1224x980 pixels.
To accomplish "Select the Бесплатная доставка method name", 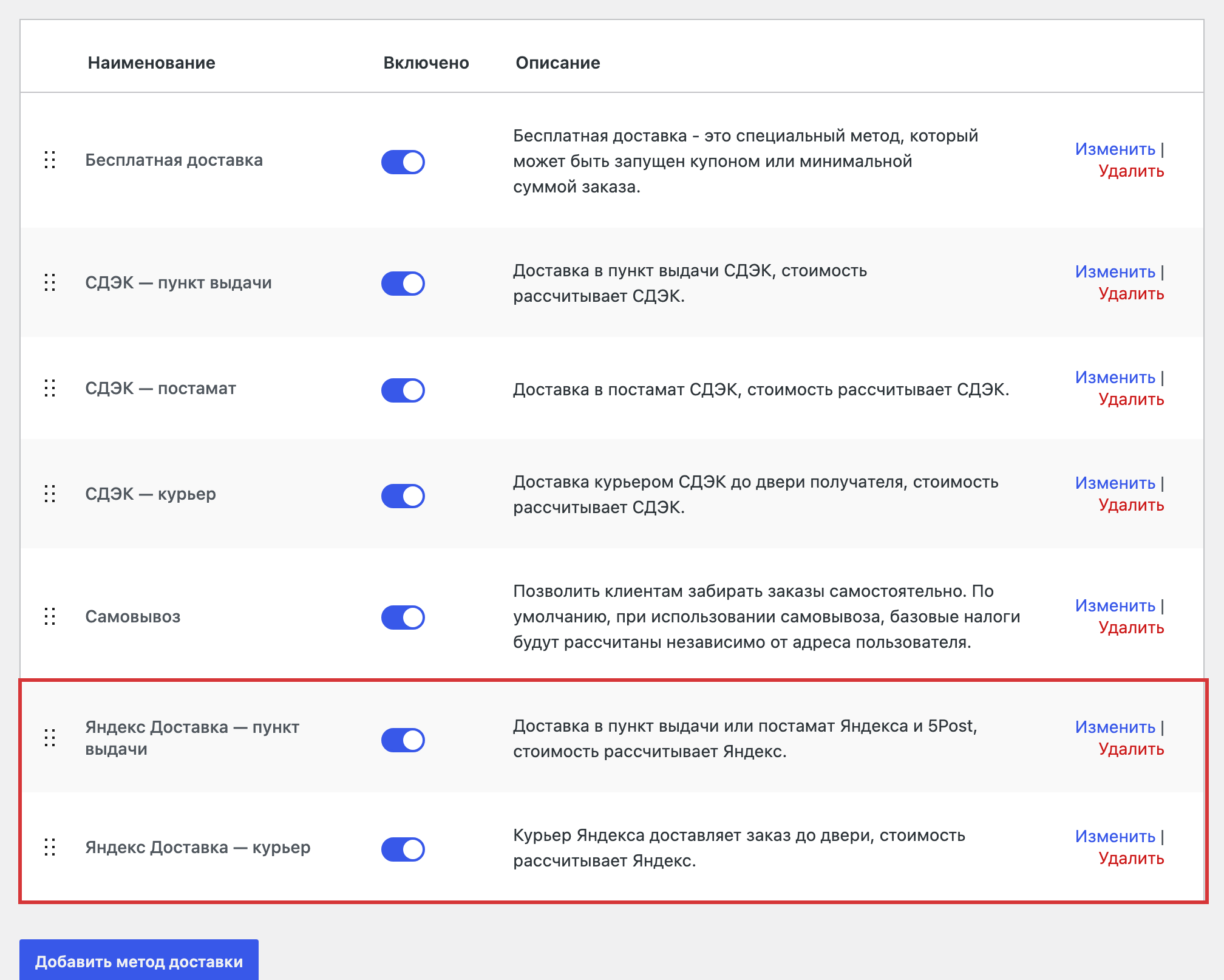I will (x=174, y=160).
